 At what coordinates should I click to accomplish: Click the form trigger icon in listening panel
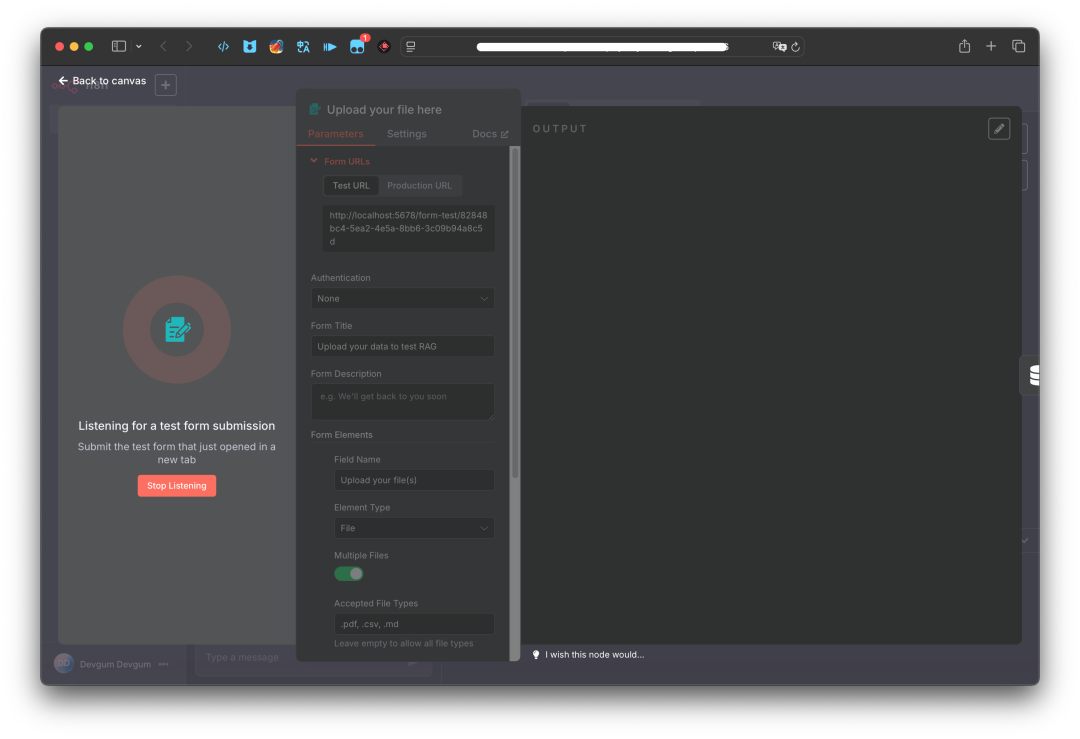tap(177, 329)
